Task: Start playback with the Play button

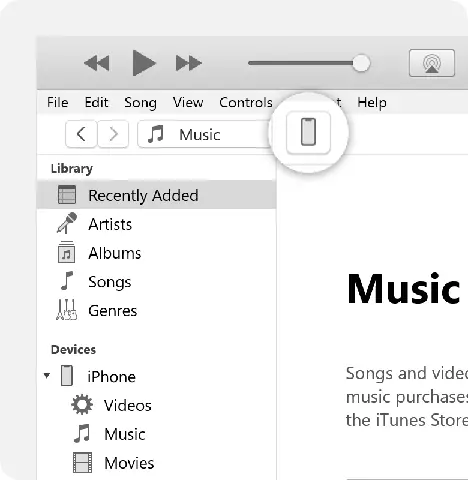Action: click(x=144, y=63)
